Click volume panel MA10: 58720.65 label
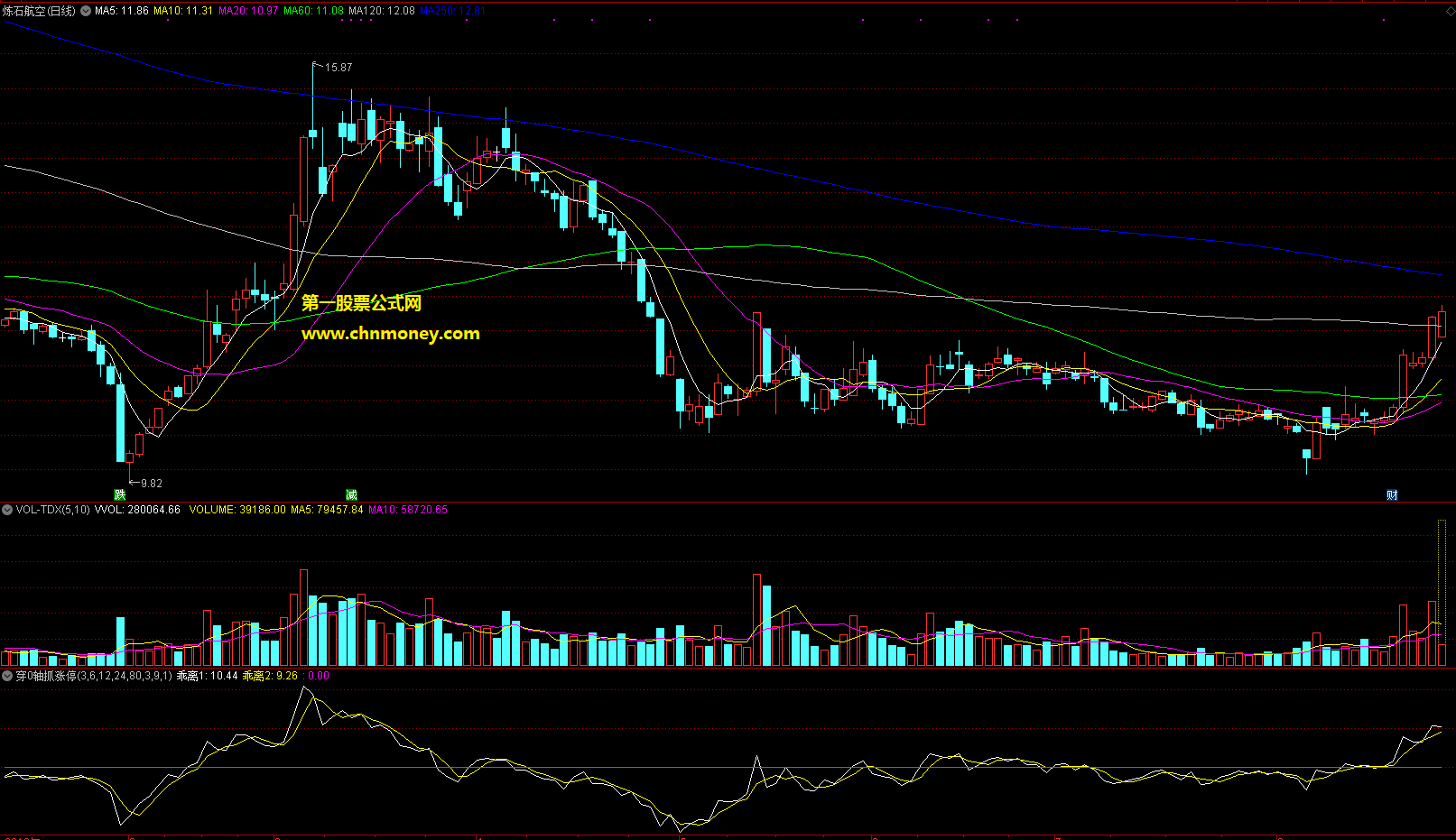The height and width of the screenshot is (840, 1456). tap(408, 510)
